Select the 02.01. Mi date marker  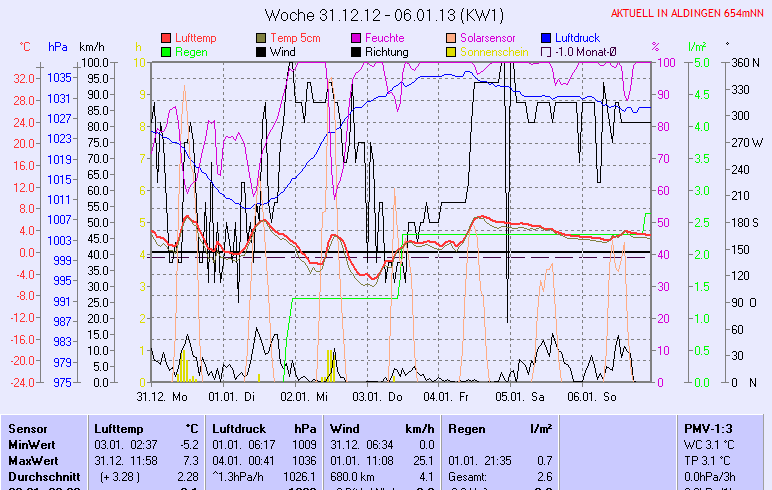tap(307, 396)
